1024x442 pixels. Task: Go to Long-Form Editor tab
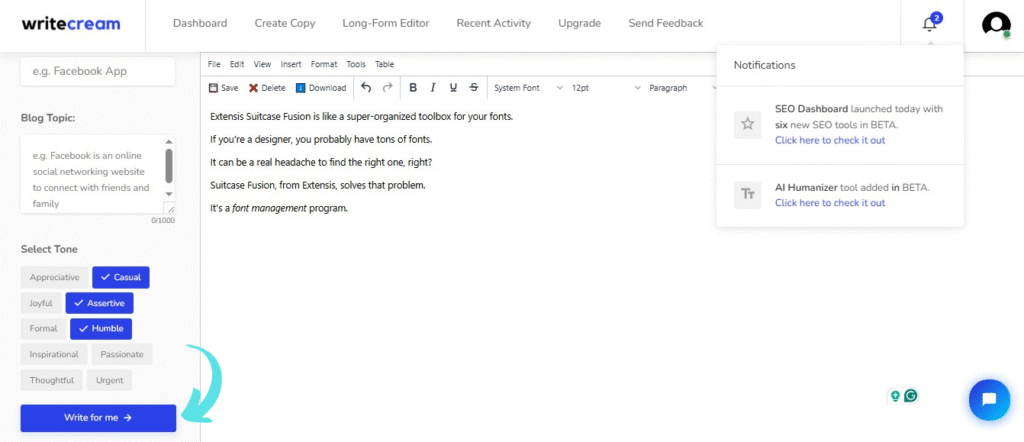point(385,23)
